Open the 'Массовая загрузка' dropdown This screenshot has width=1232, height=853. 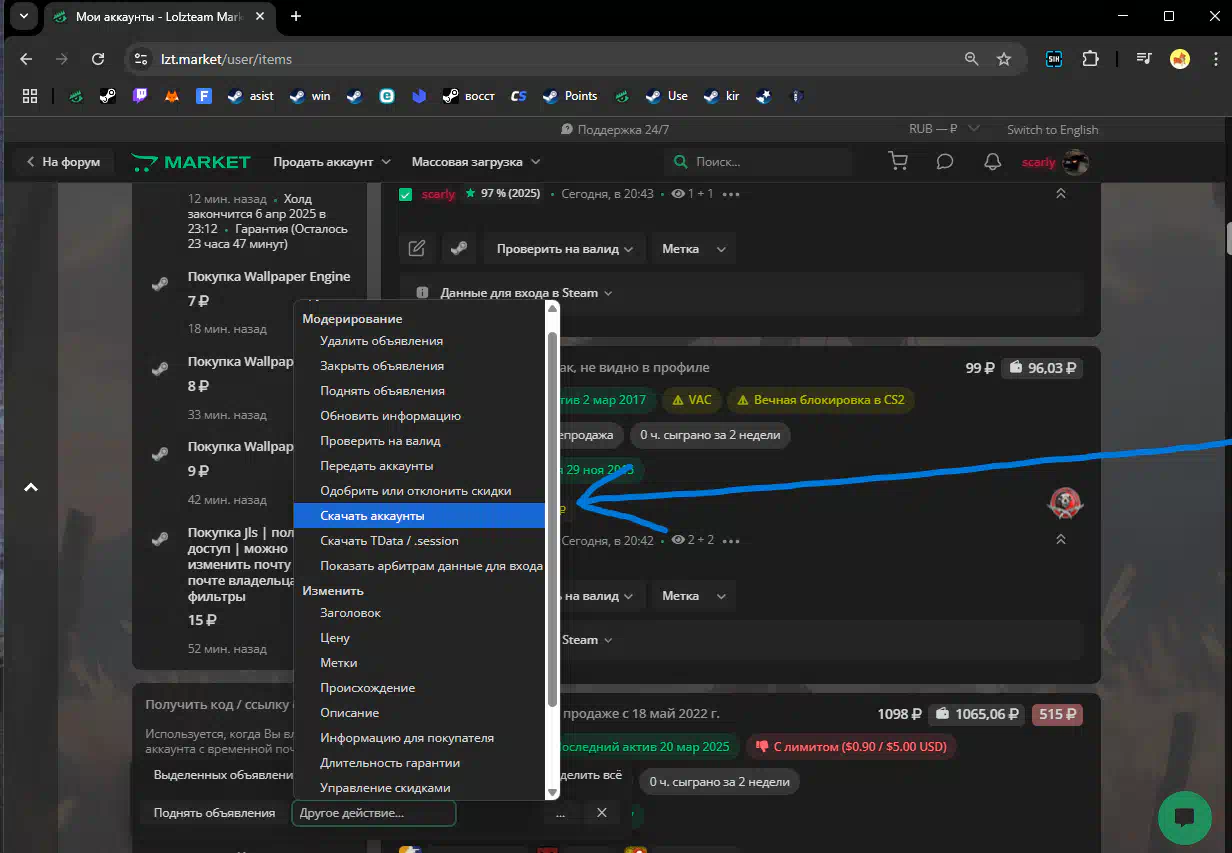pos(476,162)
